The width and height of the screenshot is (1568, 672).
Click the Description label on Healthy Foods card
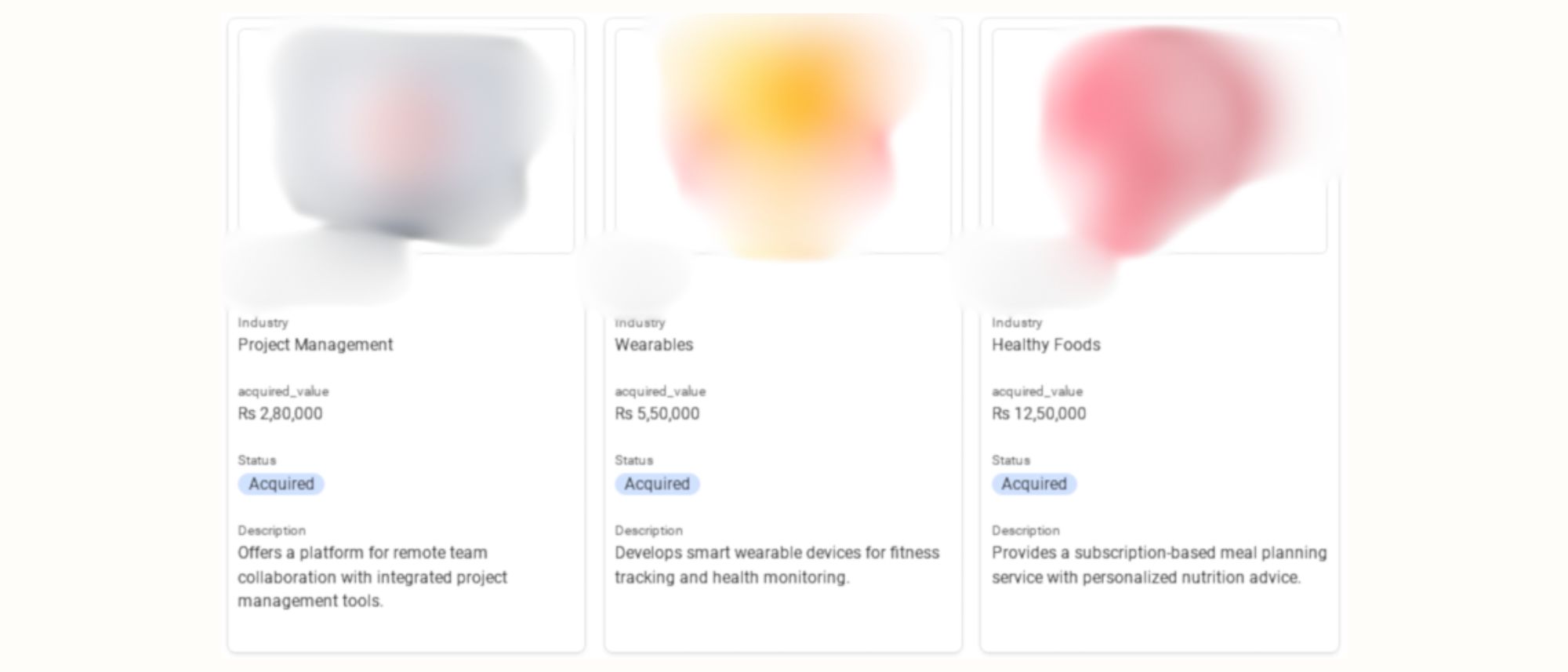[x=1025, y=531]
